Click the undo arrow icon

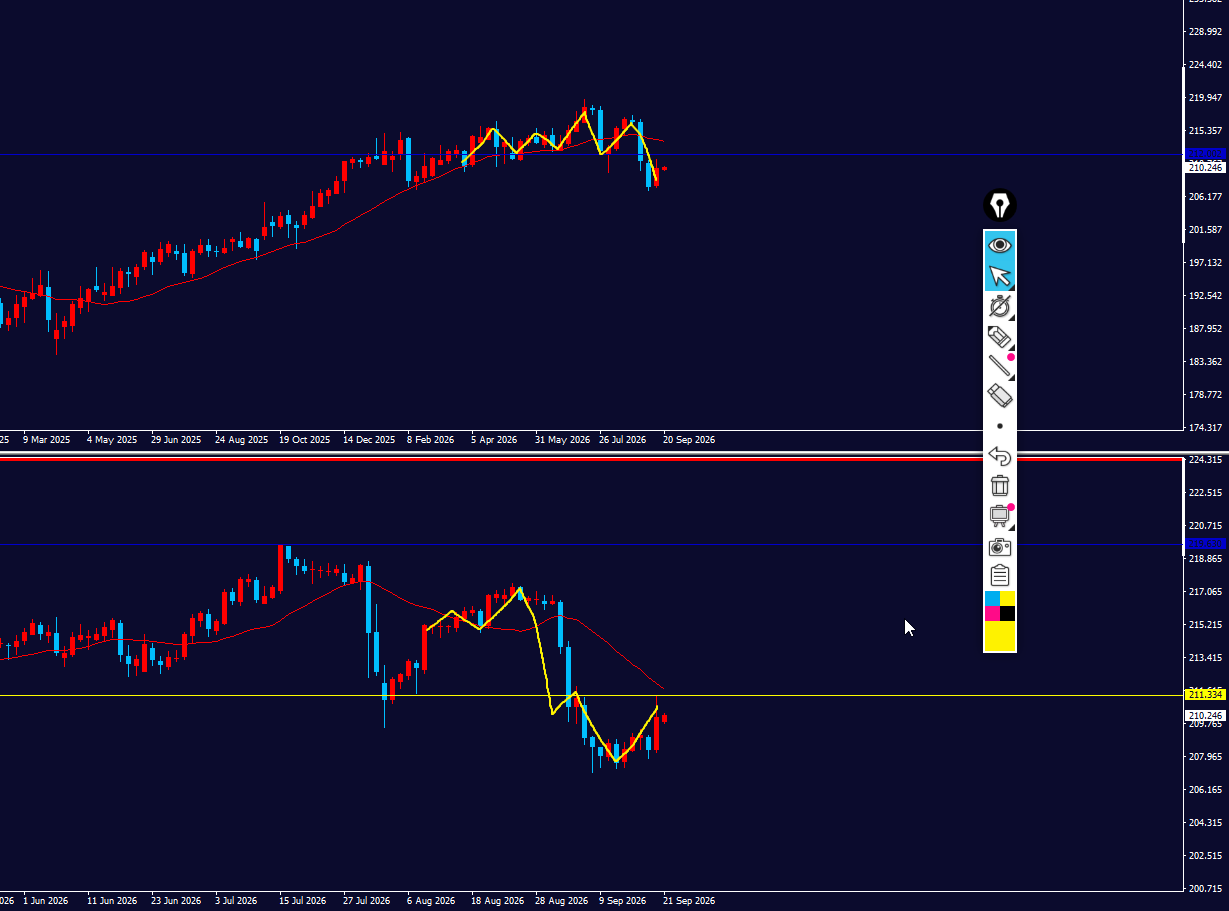tap(1000, 456)
